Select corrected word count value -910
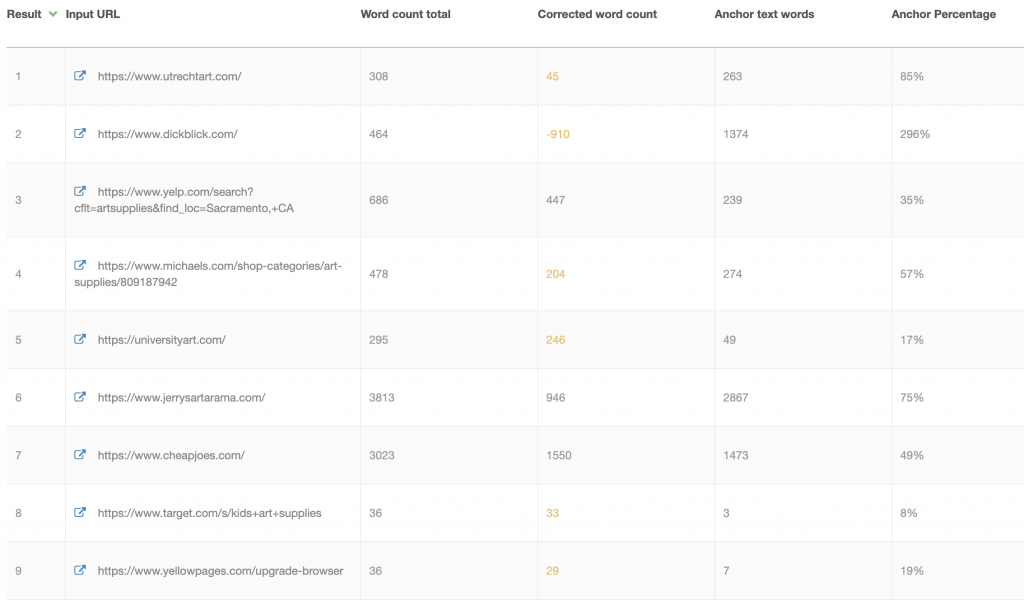Screen dimensions: 1024x600 tap(558, 134)
